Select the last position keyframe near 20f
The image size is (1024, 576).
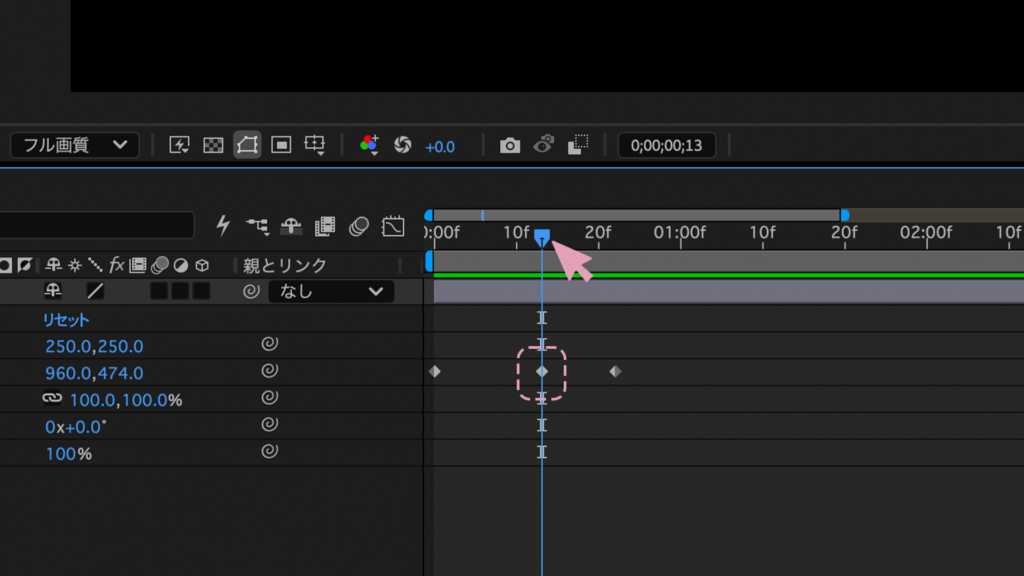[x=615, y=372]
